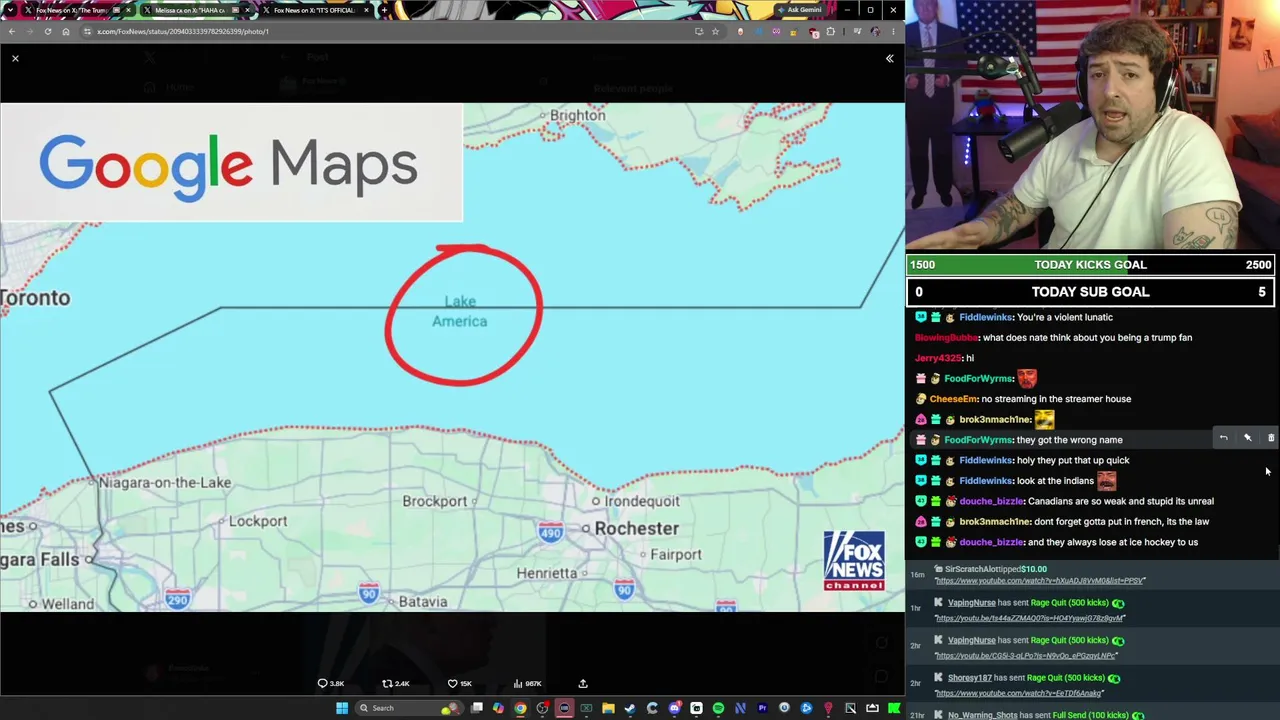Share the post using the upload icon

[x=583, y=684]
